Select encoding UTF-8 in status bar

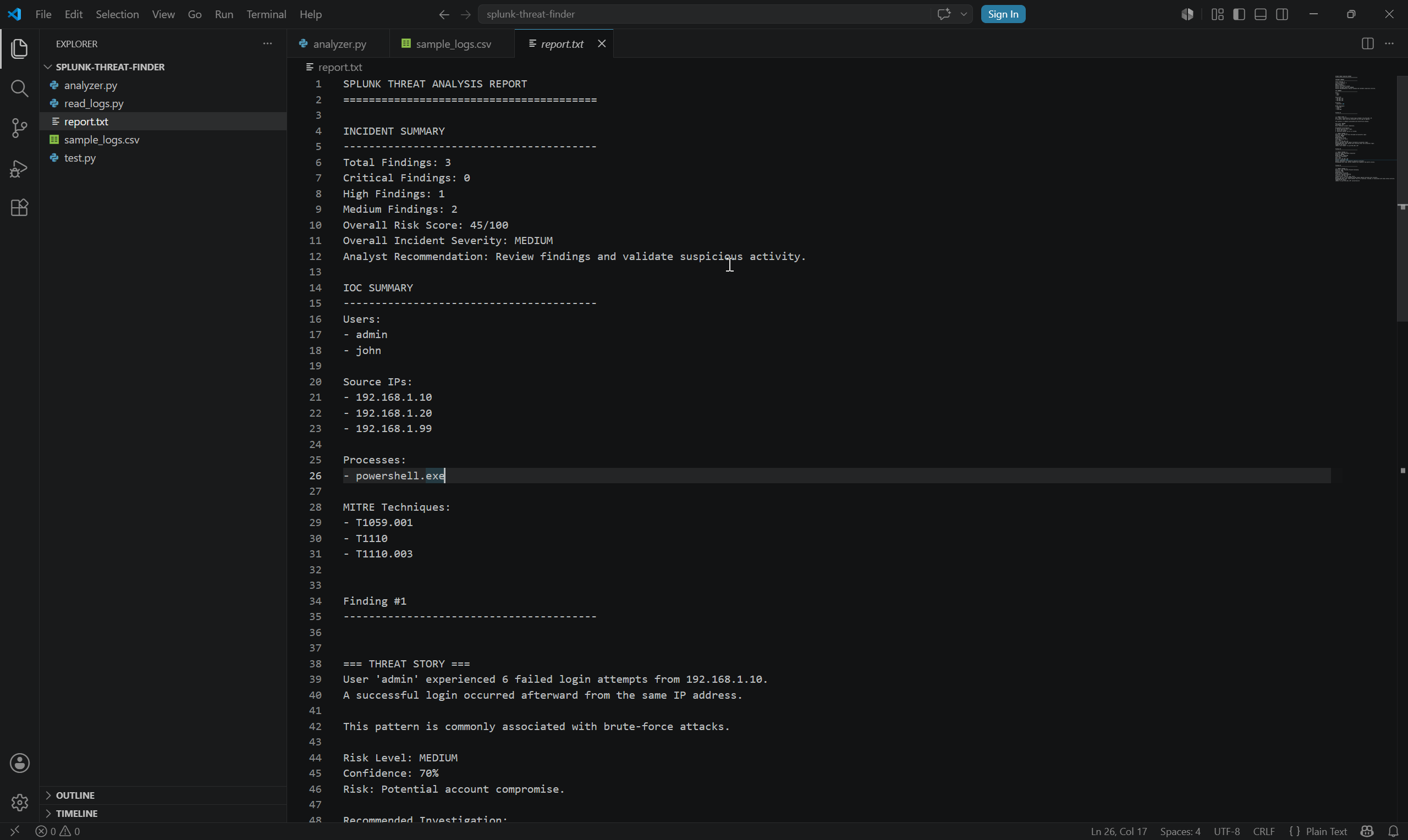coord(1227,832)
